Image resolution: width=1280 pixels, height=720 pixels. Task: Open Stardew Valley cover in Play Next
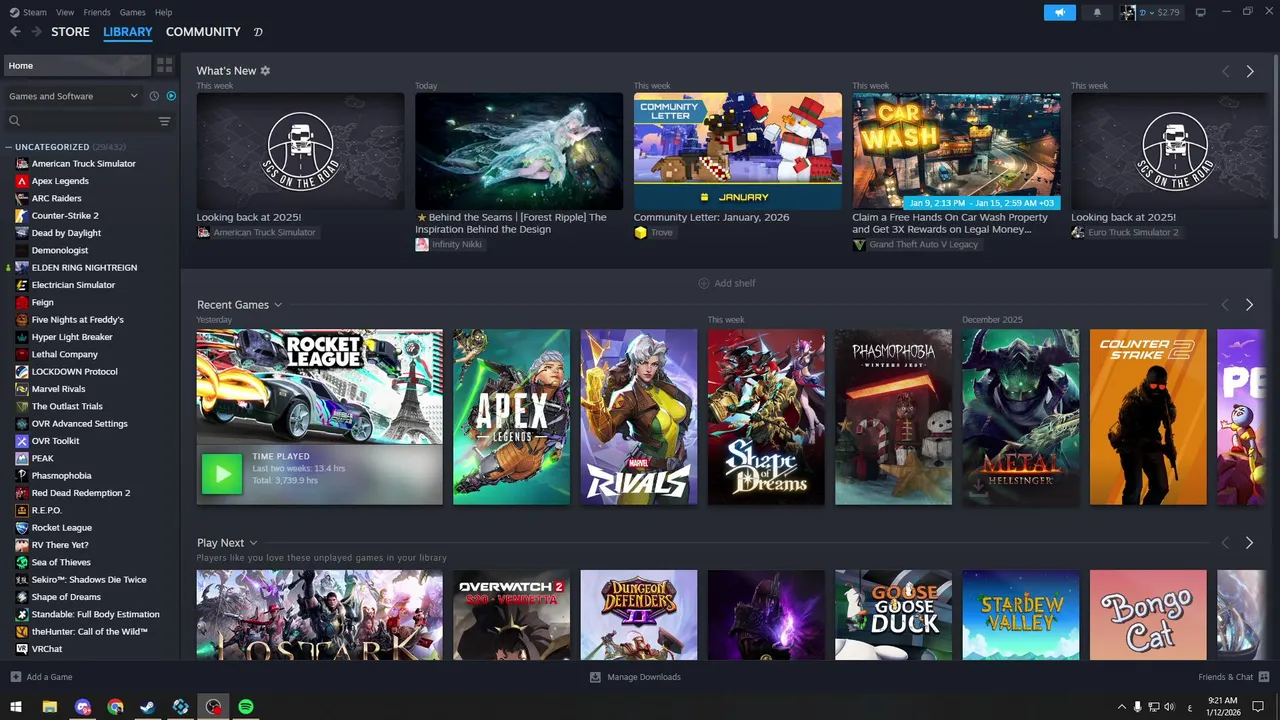pos(1021,615)
